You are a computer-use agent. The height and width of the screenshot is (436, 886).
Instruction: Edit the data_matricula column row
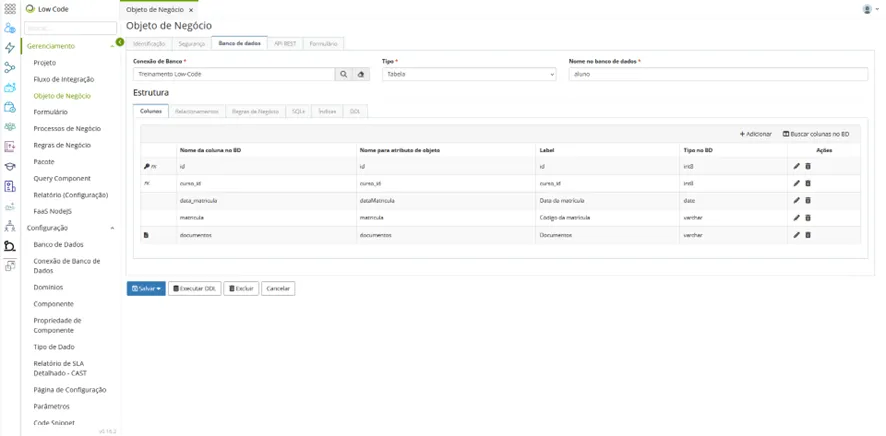(x=797, y=200)
